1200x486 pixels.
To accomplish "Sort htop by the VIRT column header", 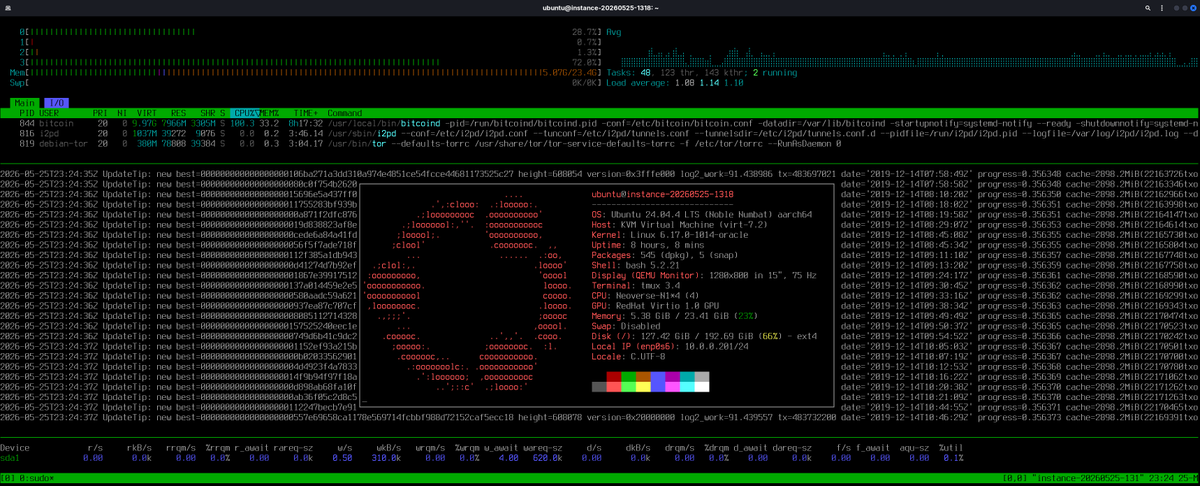I will [x=145, y=113].
